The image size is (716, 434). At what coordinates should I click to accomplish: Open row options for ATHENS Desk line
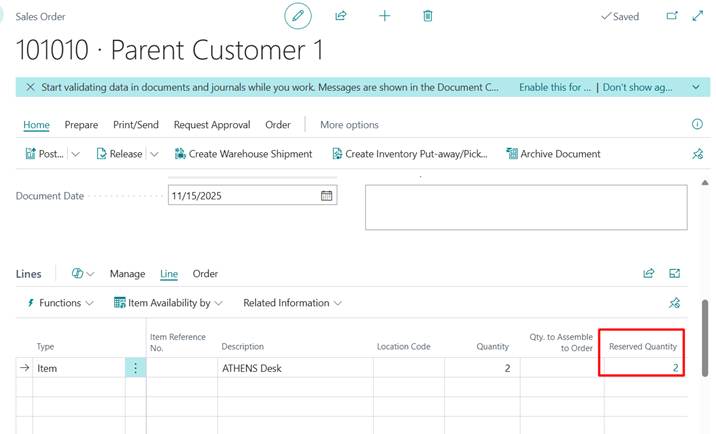point(136,368)
